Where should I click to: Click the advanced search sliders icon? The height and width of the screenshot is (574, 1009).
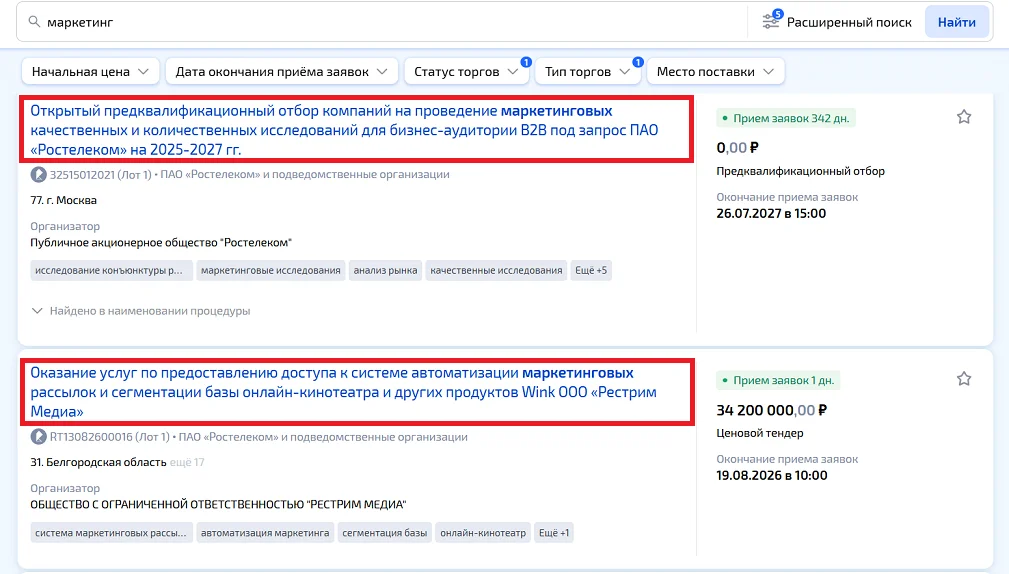(771, 21)
